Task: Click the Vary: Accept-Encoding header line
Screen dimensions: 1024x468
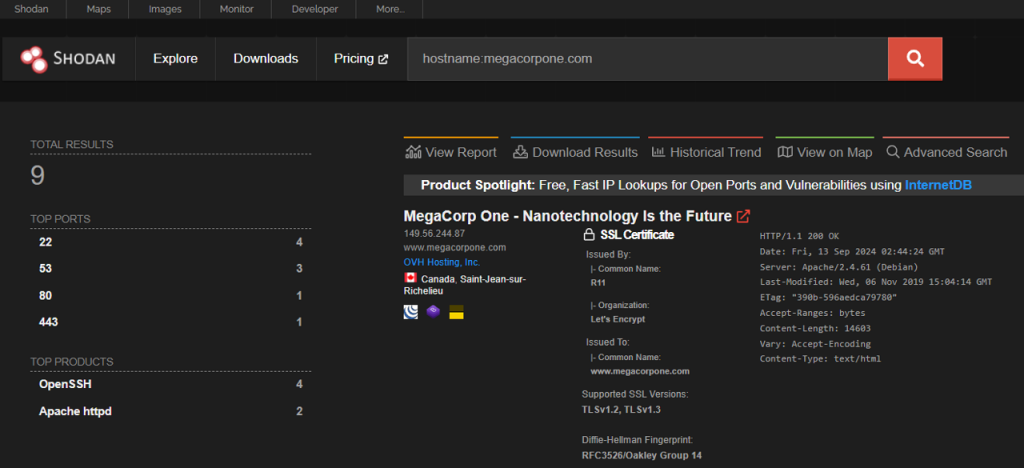Action: pos(815,344)
